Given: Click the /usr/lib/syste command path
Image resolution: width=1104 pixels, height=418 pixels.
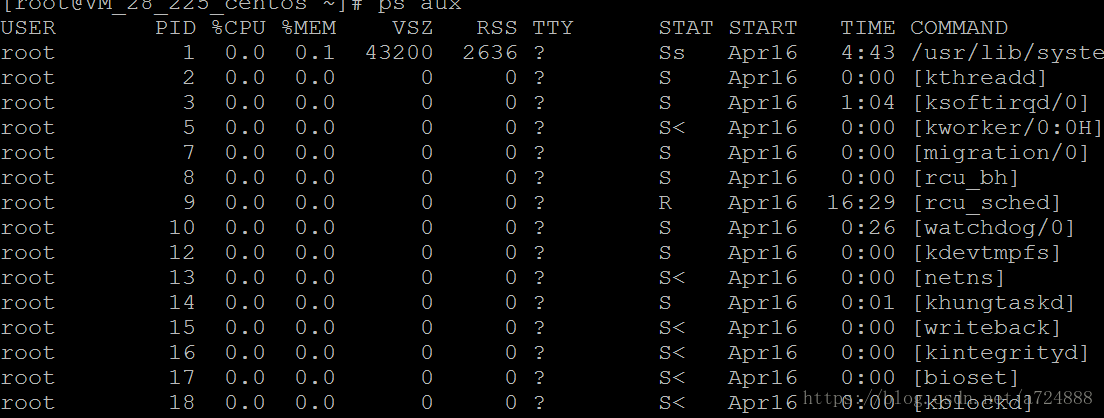Looking at the screenshot, I should (1008, 53).
